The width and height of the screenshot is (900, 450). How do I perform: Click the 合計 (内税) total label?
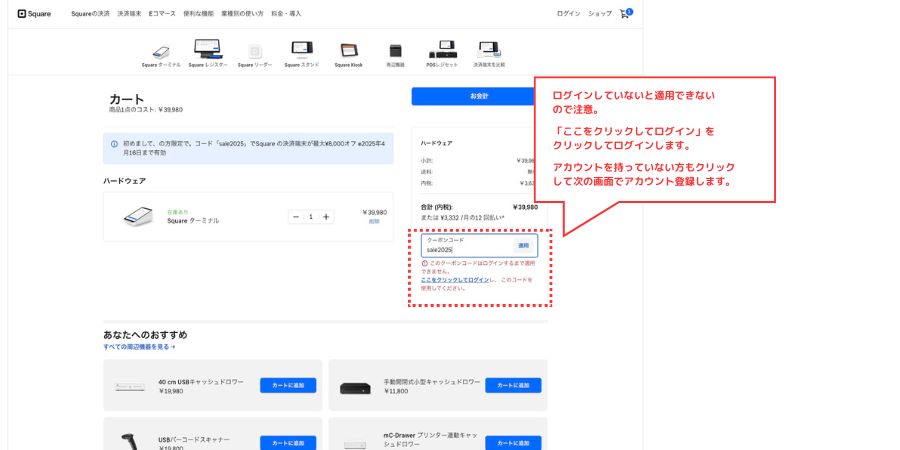pyautogui.click(x=437, y=207)
